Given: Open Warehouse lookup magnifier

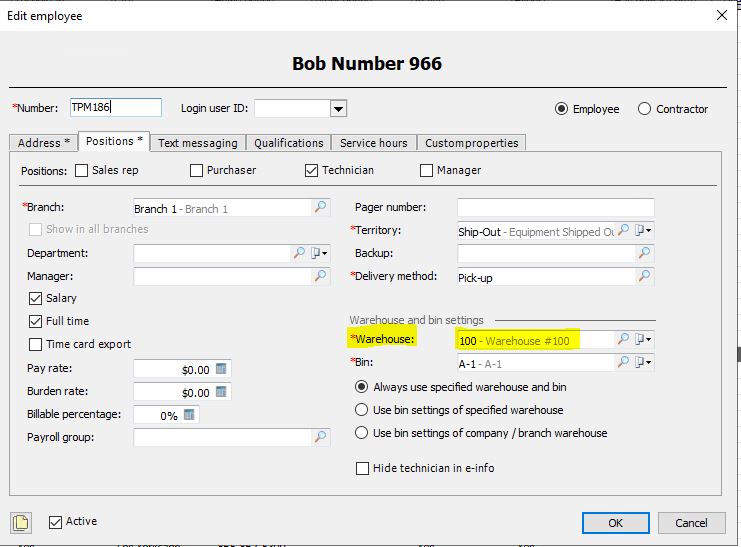Looking at the screenshot, I should point(624,339).
